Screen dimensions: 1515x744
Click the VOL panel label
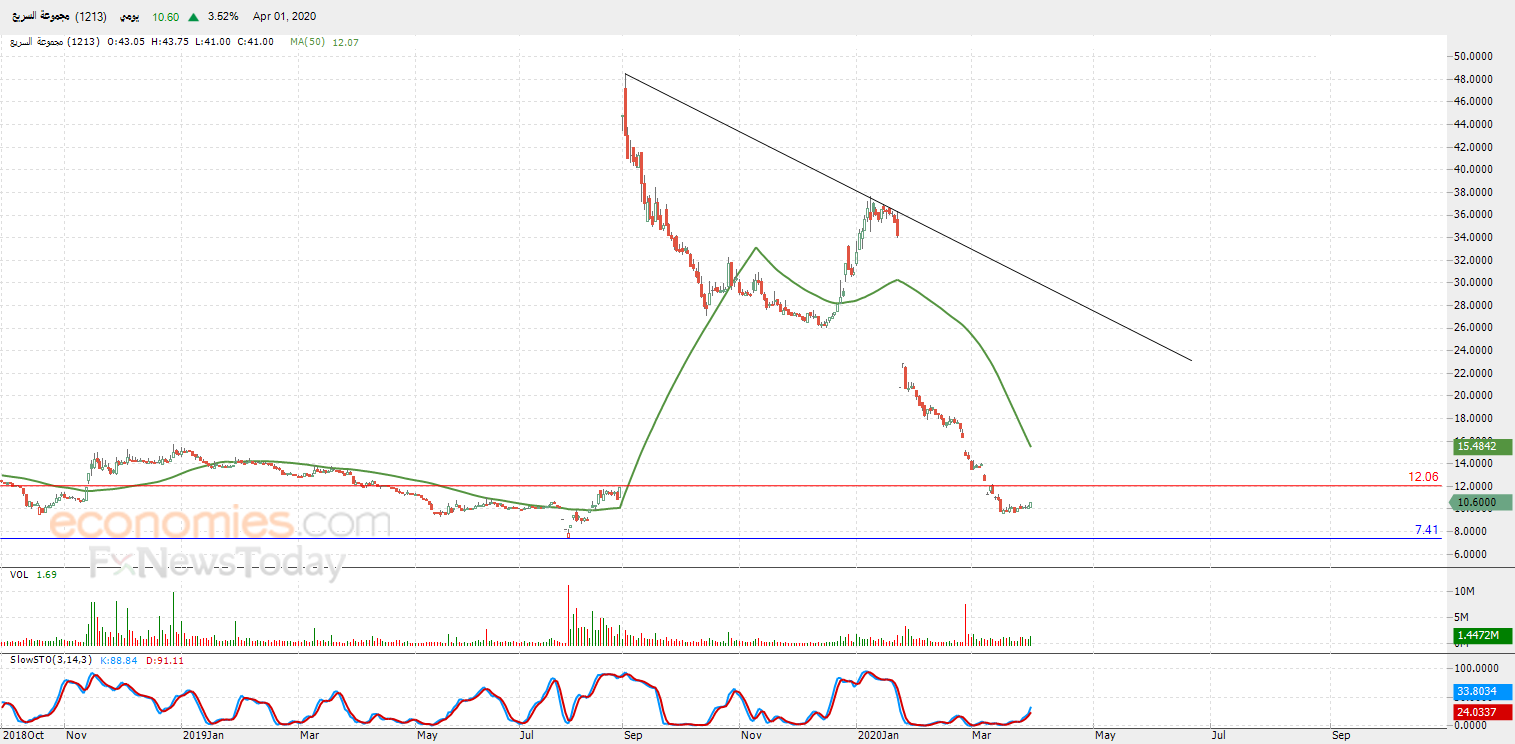tap(19, 575)
